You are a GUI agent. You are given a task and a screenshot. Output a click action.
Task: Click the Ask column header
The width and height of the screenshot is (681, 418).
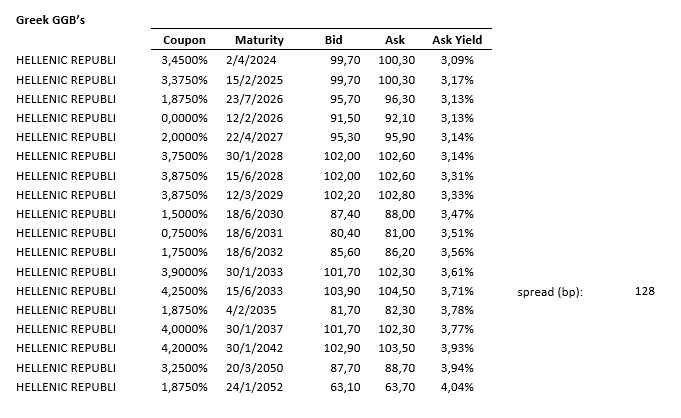pos(394,40)
